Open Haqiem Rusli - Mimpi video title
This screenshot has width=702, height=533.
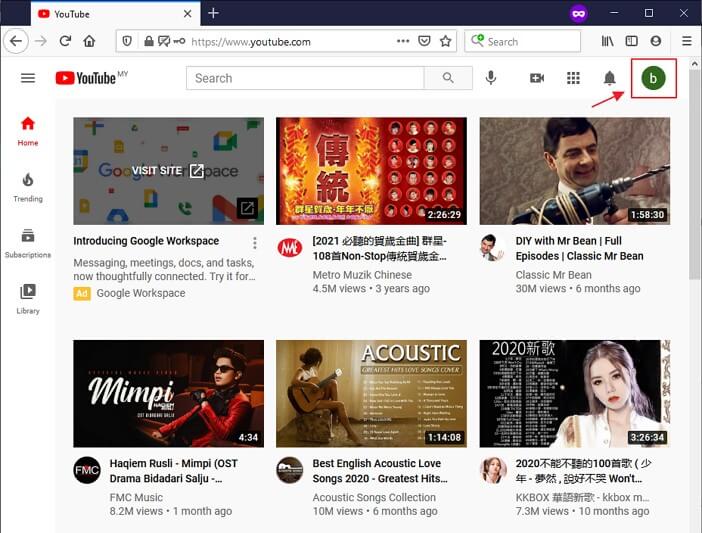pos(174,471)
